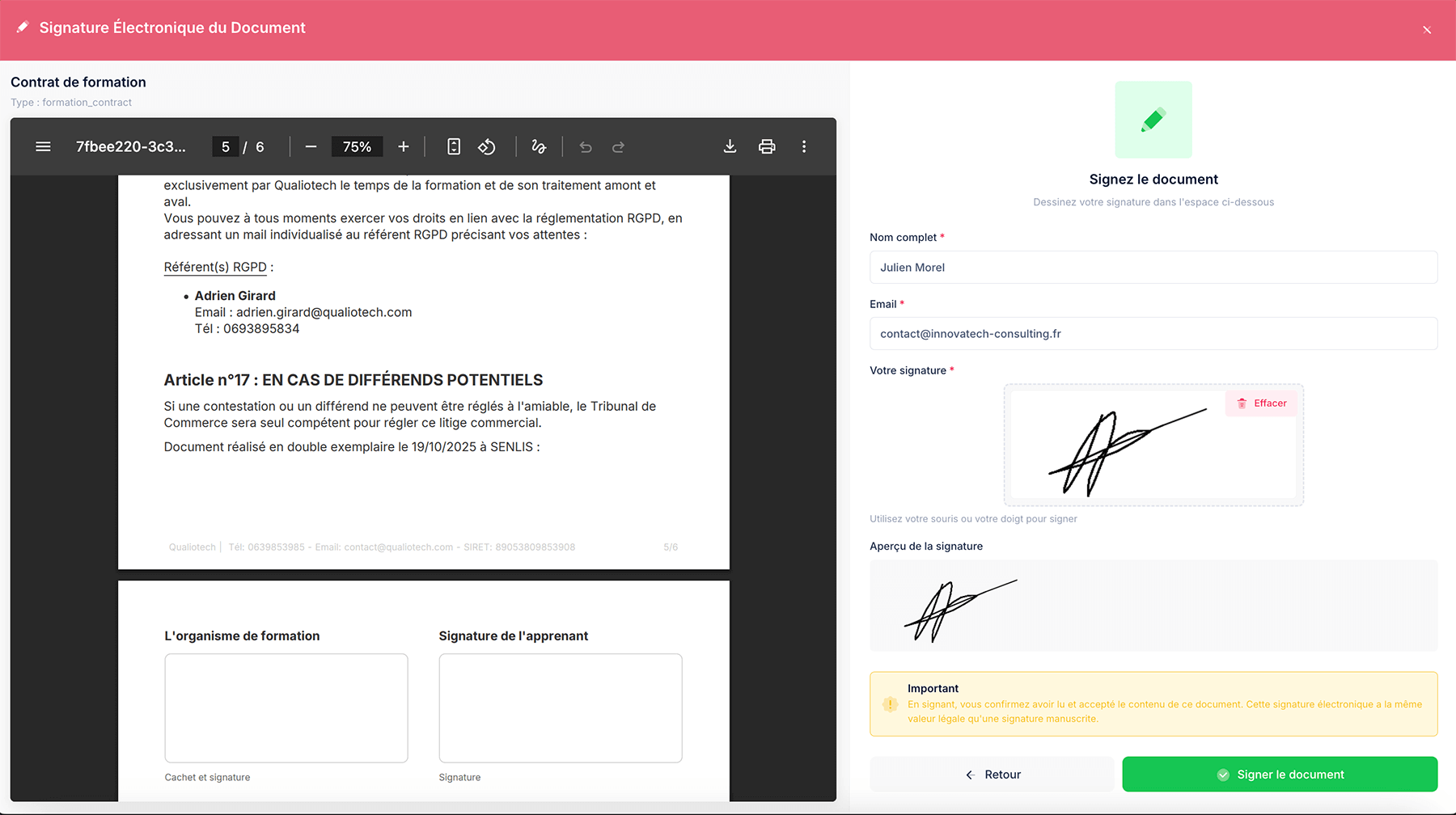This screenshot has height=815, width=1456.
Task: Open the PDF viewer more actions menu
Action: pyautogui.click(x=804, y=146)
